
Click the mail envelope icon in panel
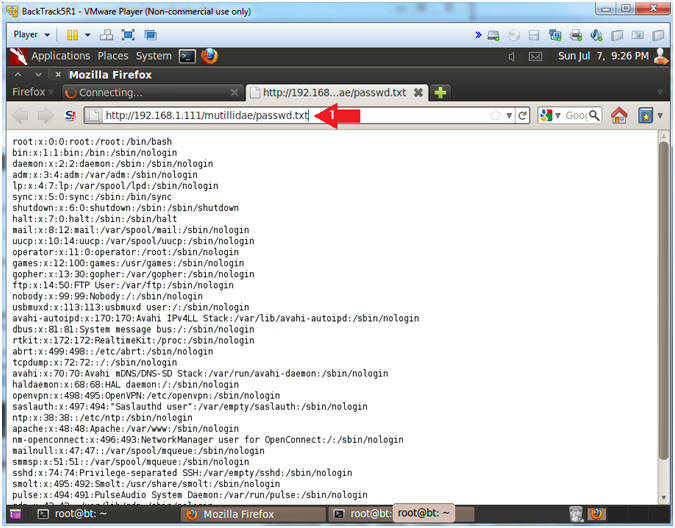click(535, 56)
